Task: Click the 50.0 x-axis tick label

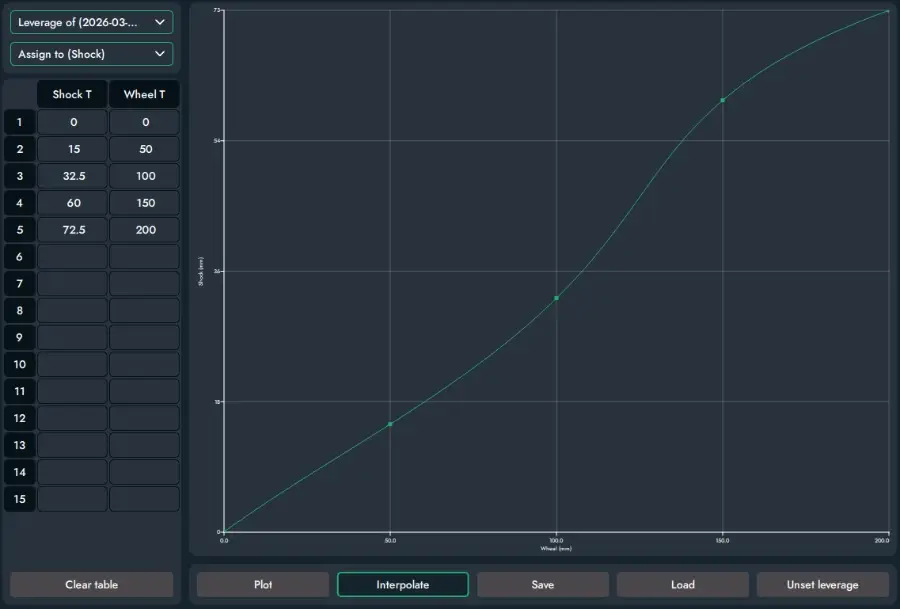Action: pyautogui.click(x=390, y=541)
